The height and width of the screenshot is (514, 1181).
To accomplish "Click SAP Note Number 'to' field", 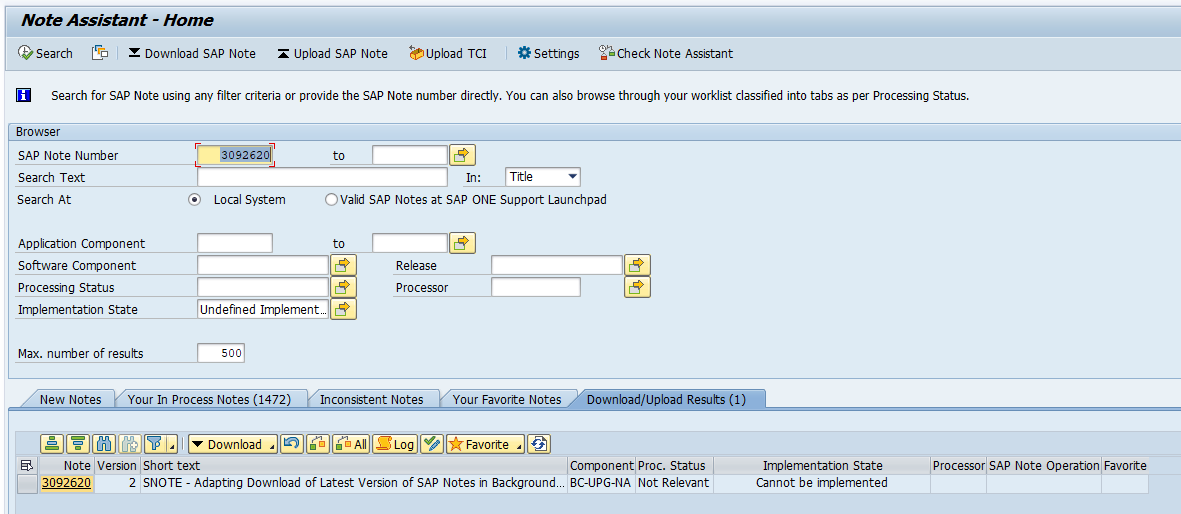I will [410, 155].
